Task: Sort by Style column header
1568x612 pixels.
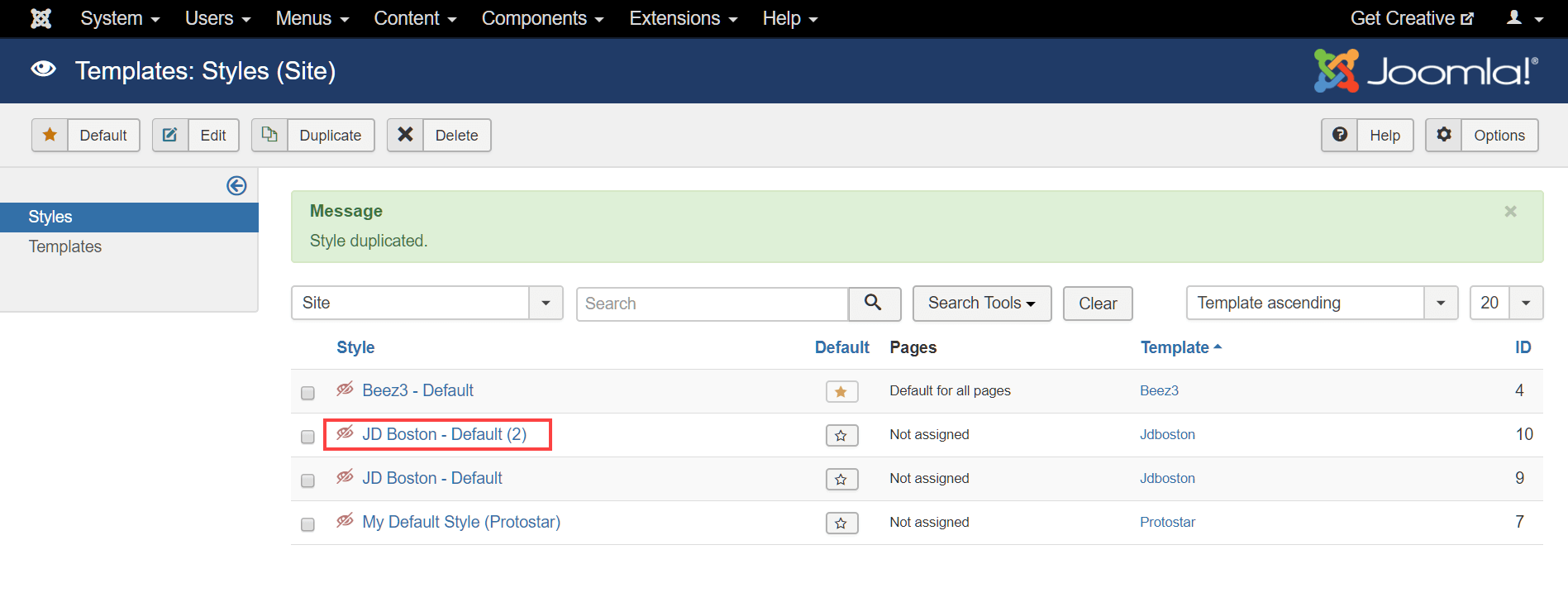Action: click(x=355, y=347)
